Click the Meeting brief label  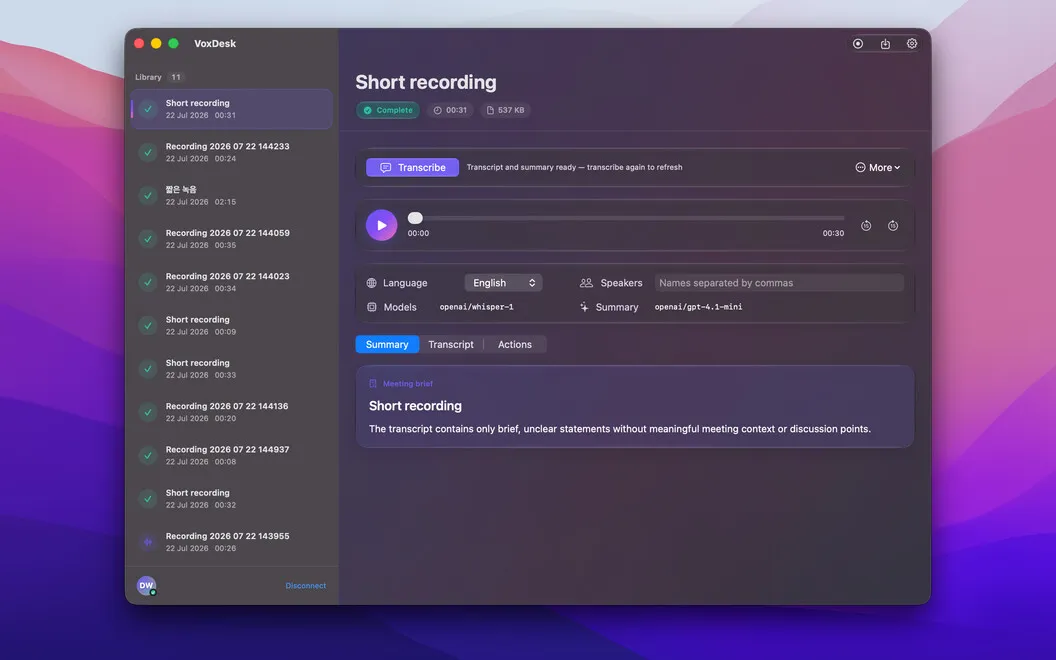tap(407, 384)
